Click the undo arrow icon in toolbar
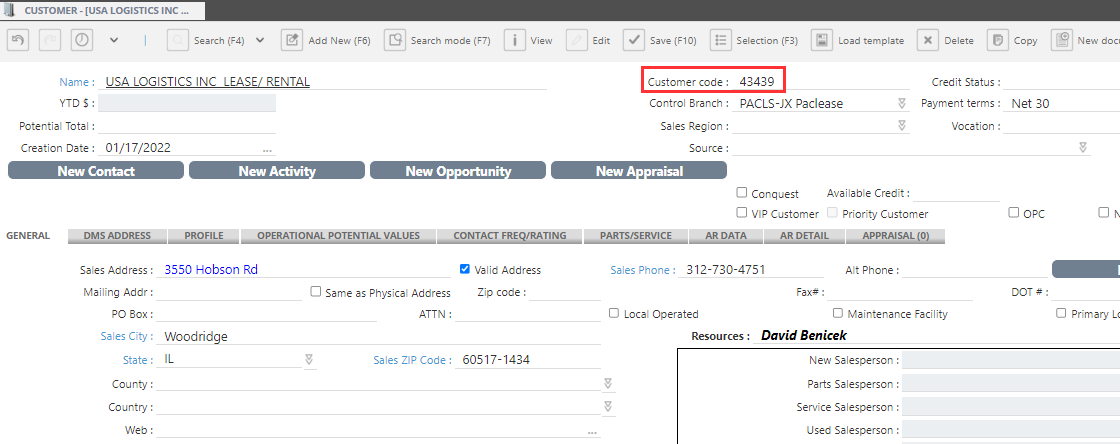Screen dimensions: 1120x444 18,40
